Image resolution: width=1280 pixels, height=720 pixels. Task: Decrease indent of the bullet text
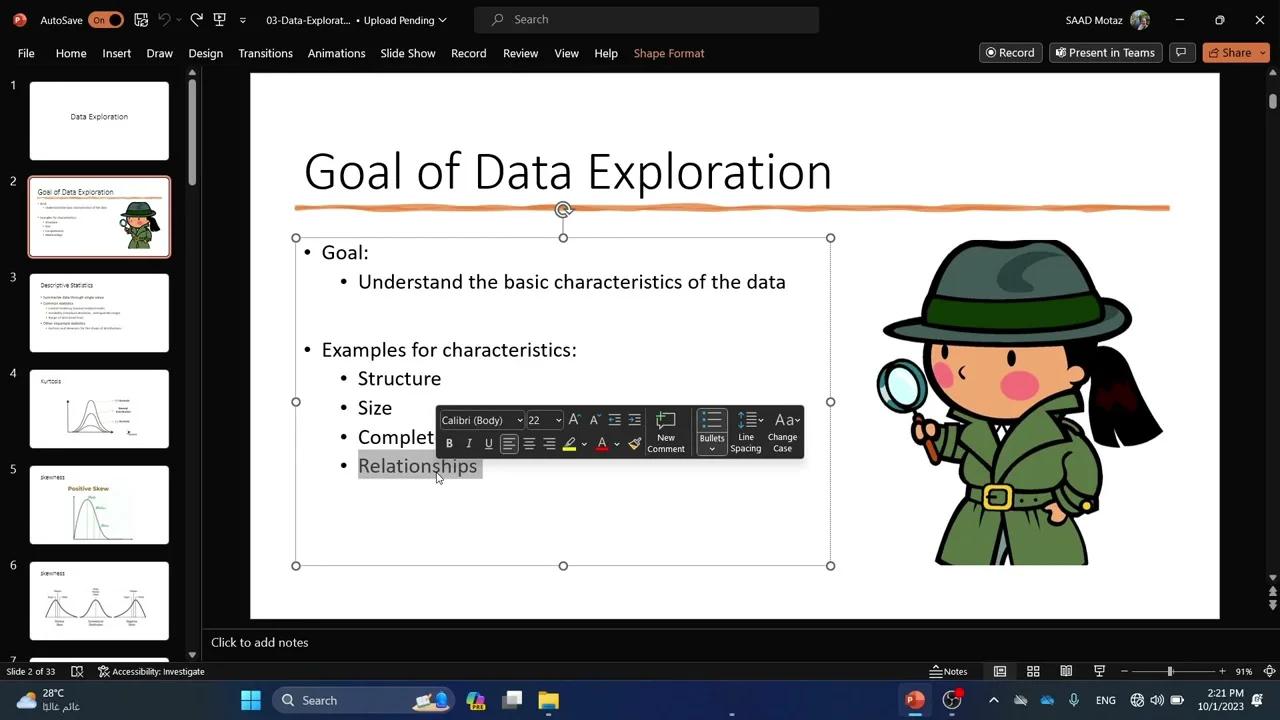(x=614, y=420)
